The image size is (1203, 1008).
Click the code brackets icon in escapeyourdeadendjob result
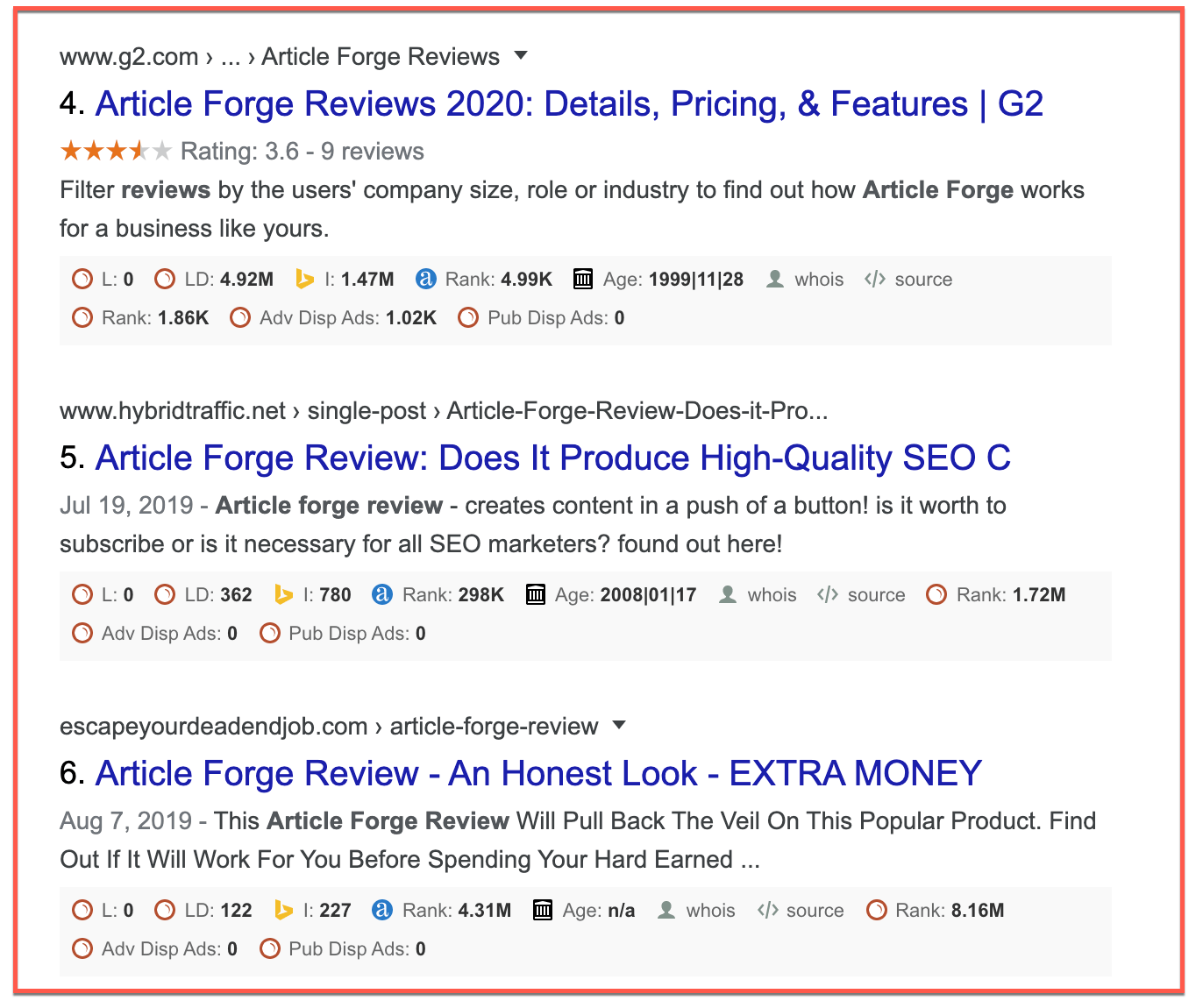click(768, 911)
